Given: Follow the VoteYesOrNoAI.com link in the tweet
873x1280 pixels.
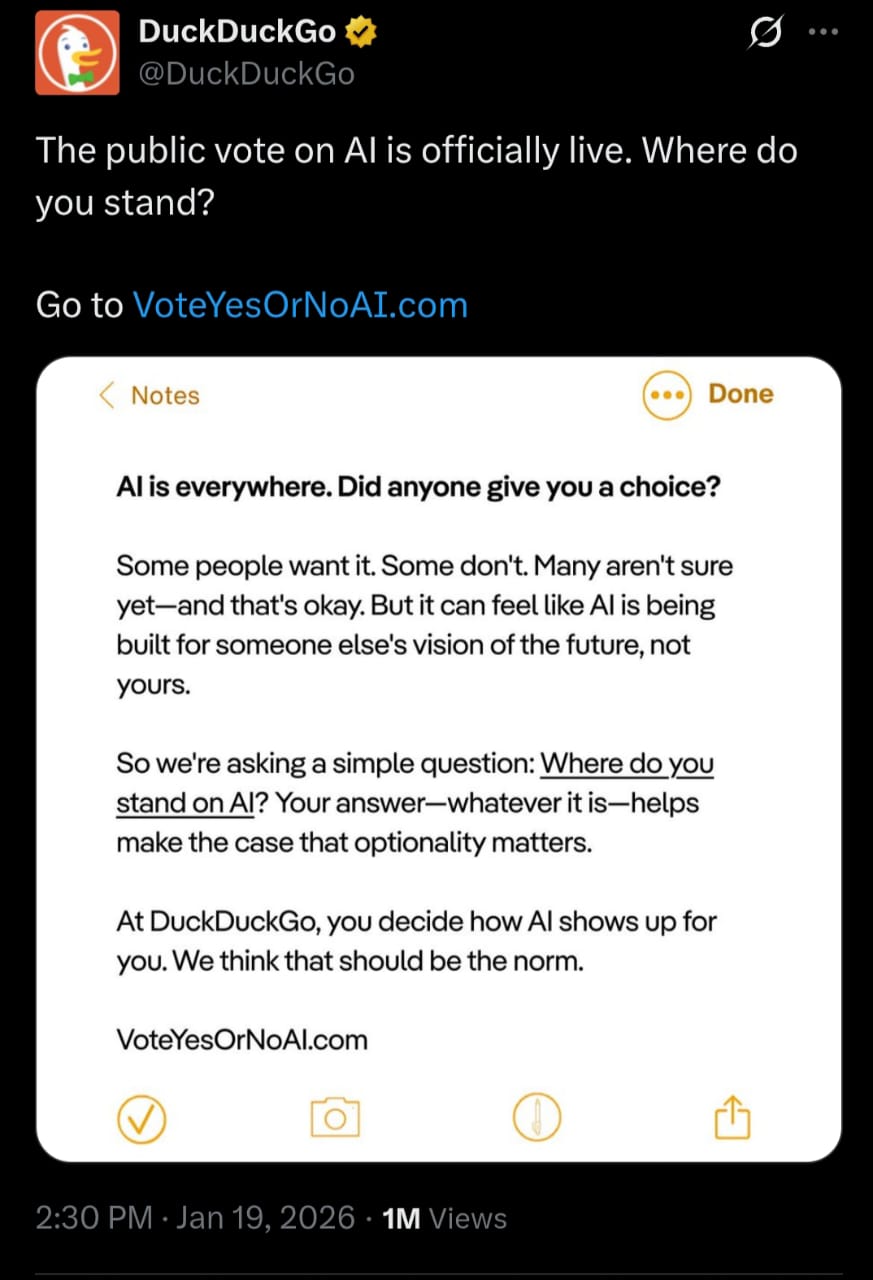Looking at the screenshot, I should pos(300,305).
